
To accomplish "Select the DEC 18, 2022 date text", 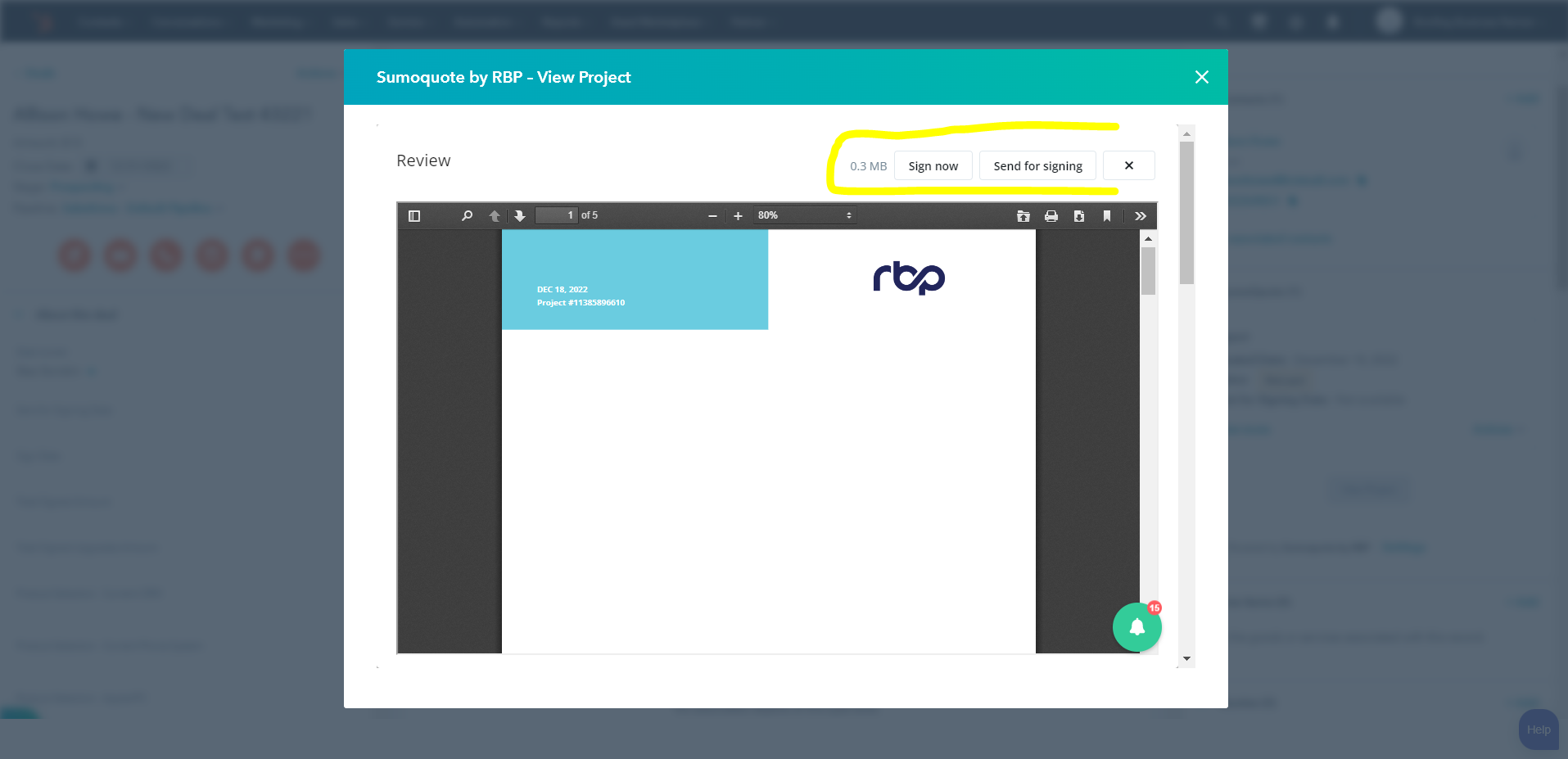I will (x=562, y=290).
